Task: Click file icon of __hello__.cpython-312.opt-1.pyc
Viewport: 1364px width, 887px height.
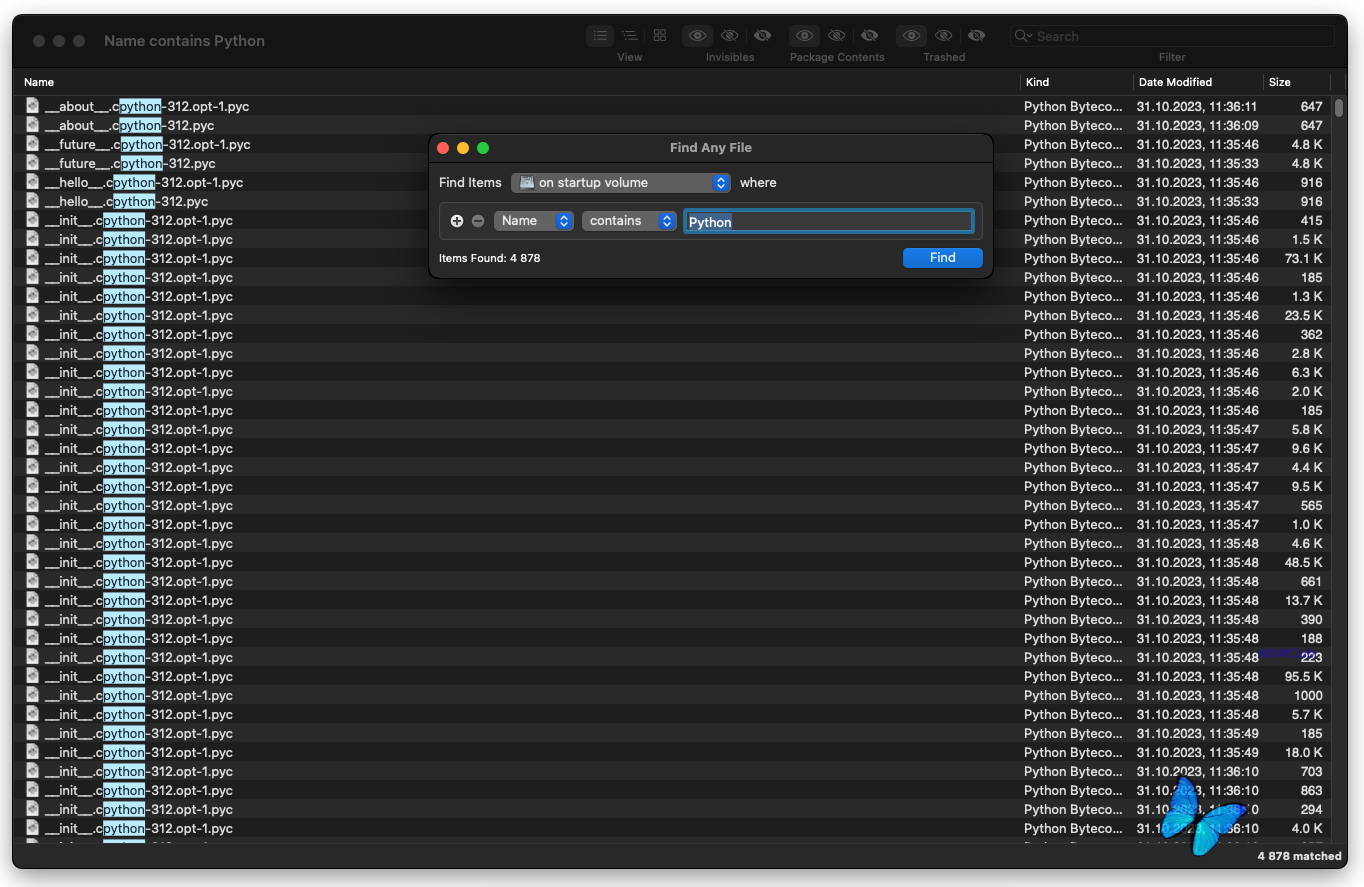Action: coord(33,182)
